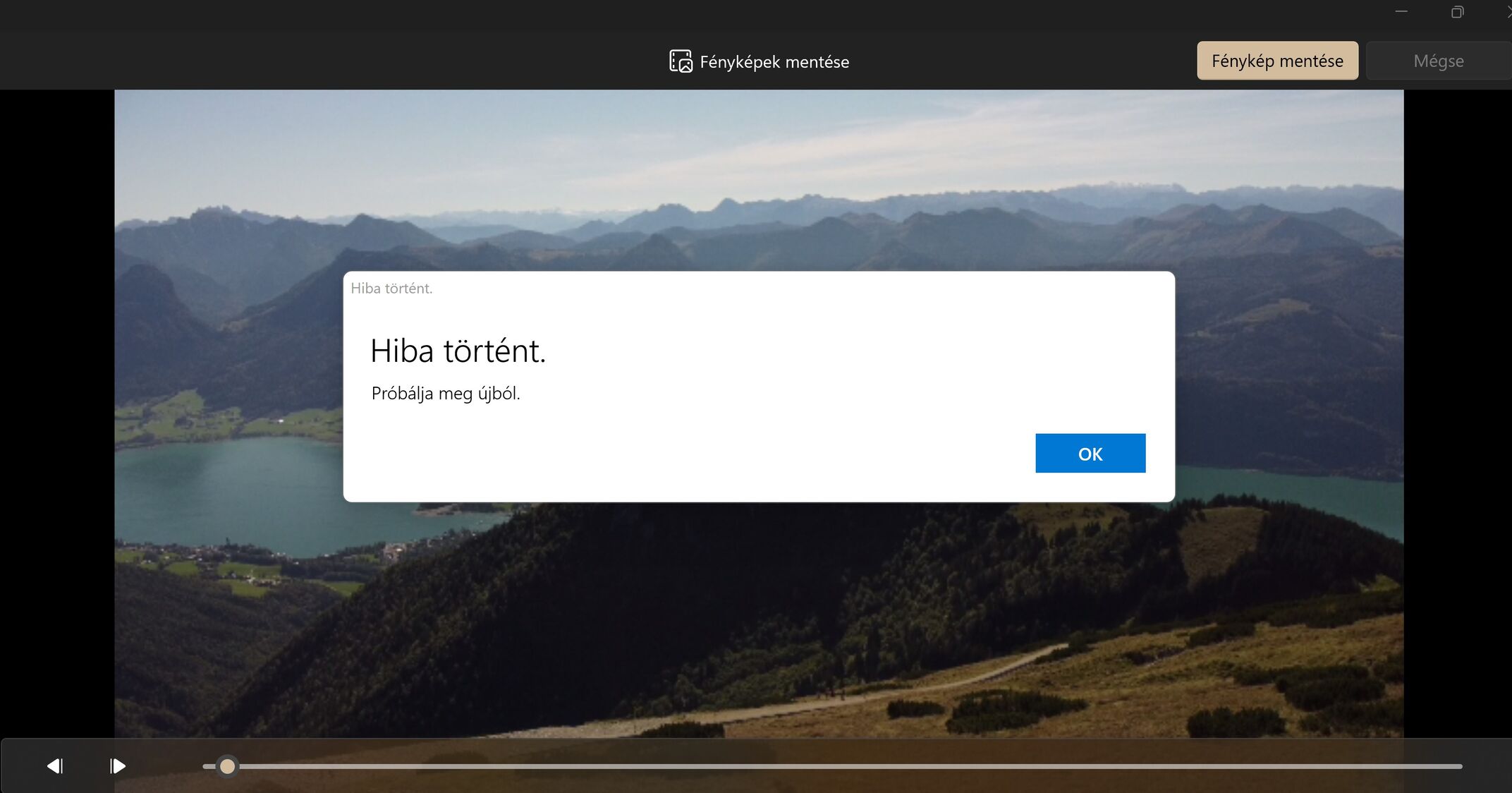This screenshot has height=793, width=1512.
Task: Click the Fényképek mentése header icon
Action: pyautogui.click(x=681, y=61)
